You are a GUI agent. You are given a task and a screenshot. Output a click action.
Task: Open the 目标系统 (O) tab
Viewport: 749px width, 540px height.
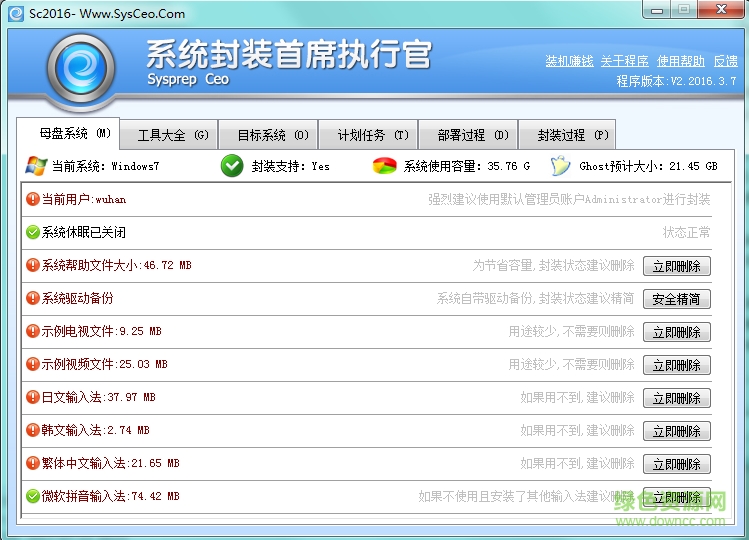coord(272,135)
